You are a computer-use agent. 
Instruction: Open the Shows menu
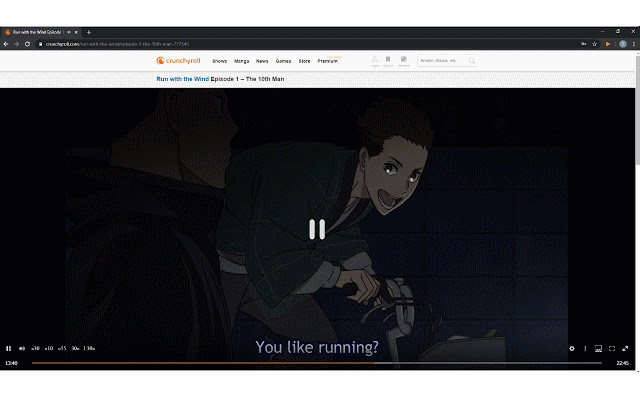[220, 61]
